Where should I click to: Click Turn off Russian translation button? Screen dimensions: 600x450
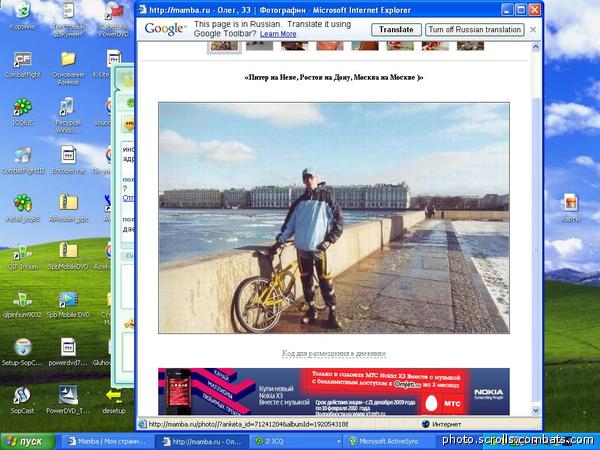click(474, 29)
